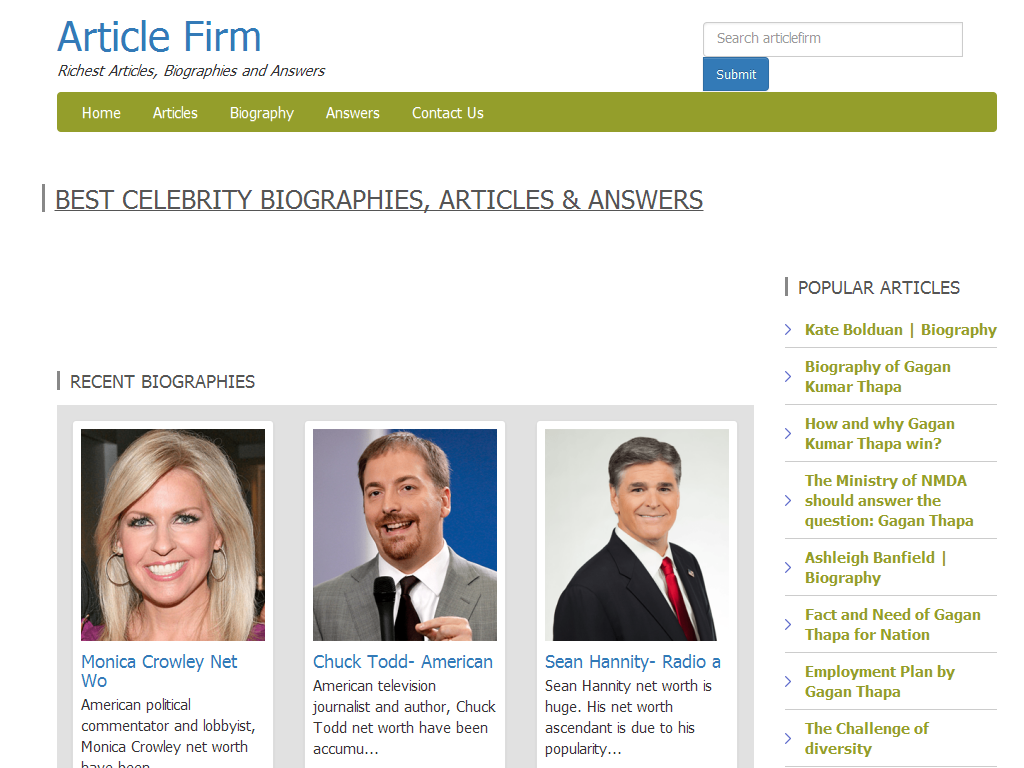The height and width of the screenshot is (768, 1024).
Task: Open the Home menu item
Action: tap(101, 113)
